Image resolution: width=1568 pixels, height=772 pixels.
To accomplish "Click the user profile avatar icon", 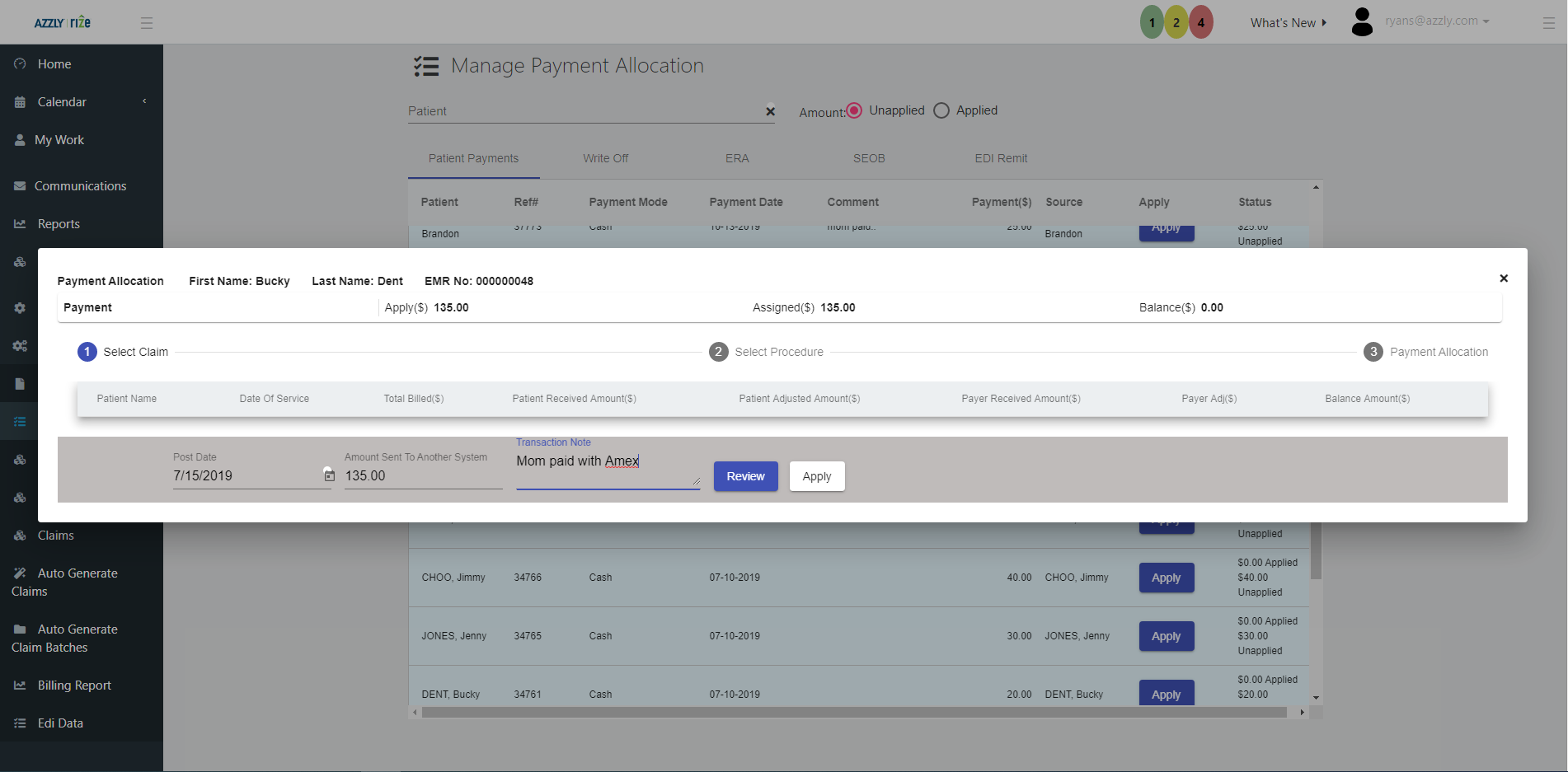I will (1362, 22).
